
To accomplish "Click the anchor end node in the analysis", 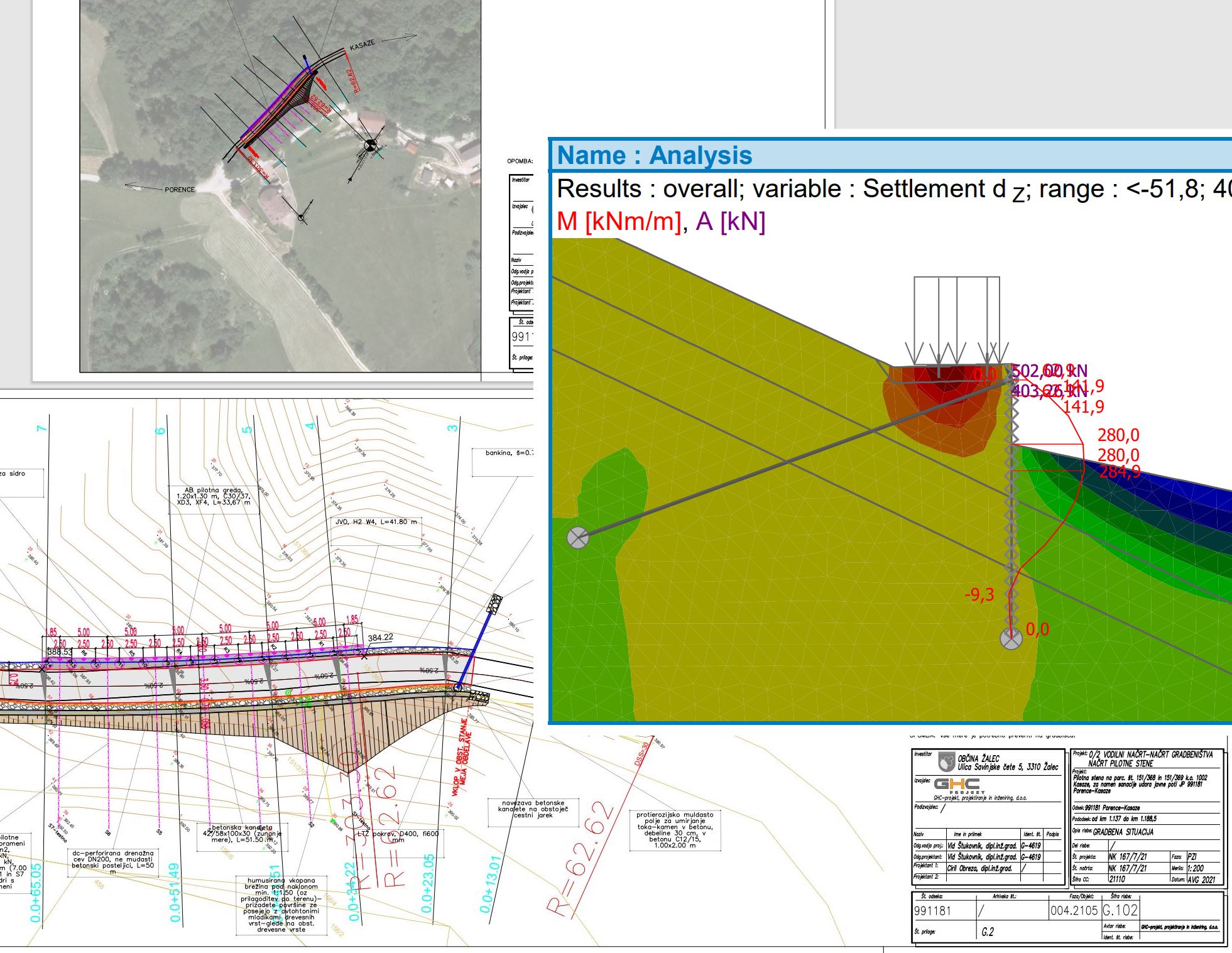I will tap(578, 538).
